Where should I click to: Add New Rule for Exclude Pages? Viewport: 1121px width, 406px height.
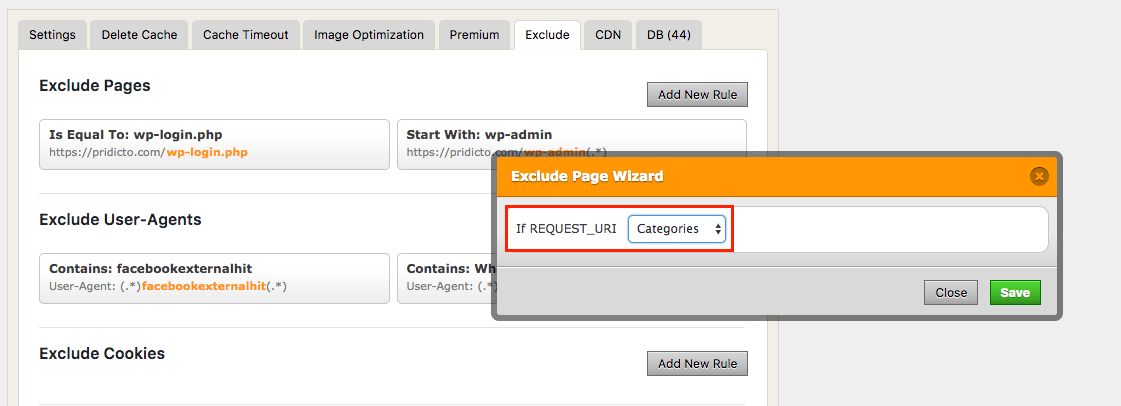[x=697, y=95]
